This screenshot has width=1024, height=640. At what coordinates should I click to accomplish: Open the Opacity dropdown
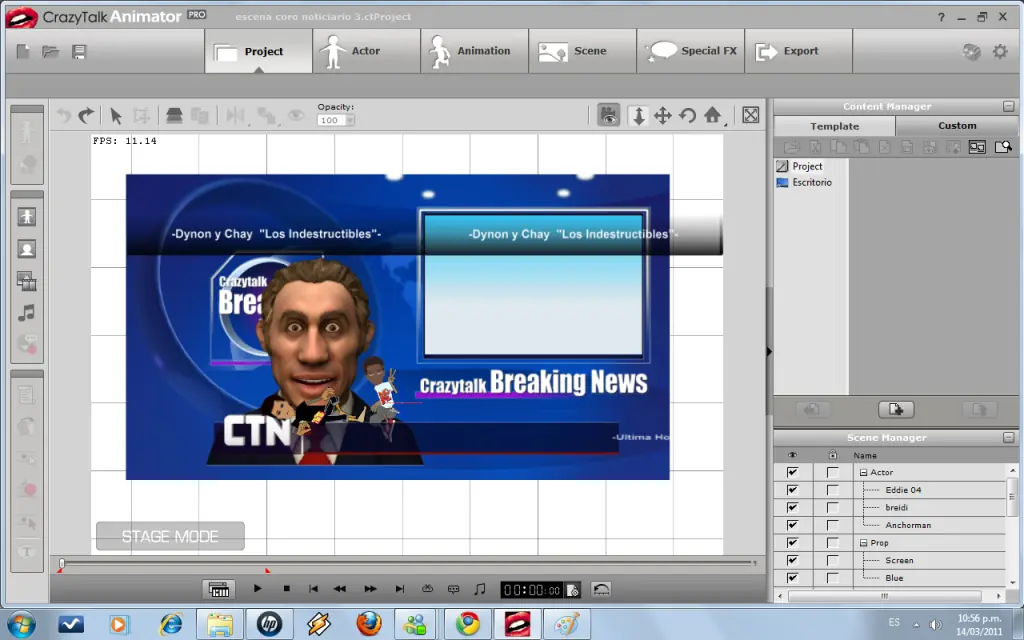[350, 120]
